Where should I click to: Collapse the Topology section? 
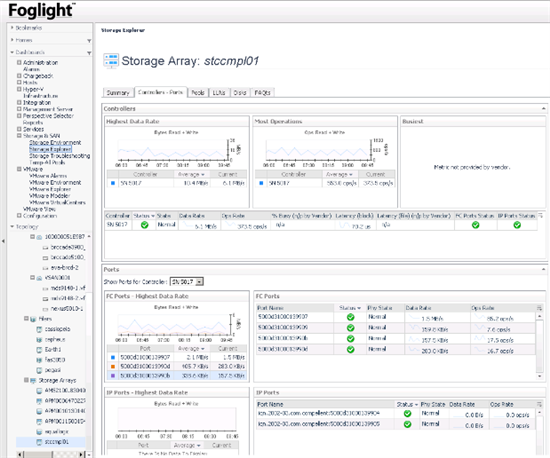tap(12, 227)
